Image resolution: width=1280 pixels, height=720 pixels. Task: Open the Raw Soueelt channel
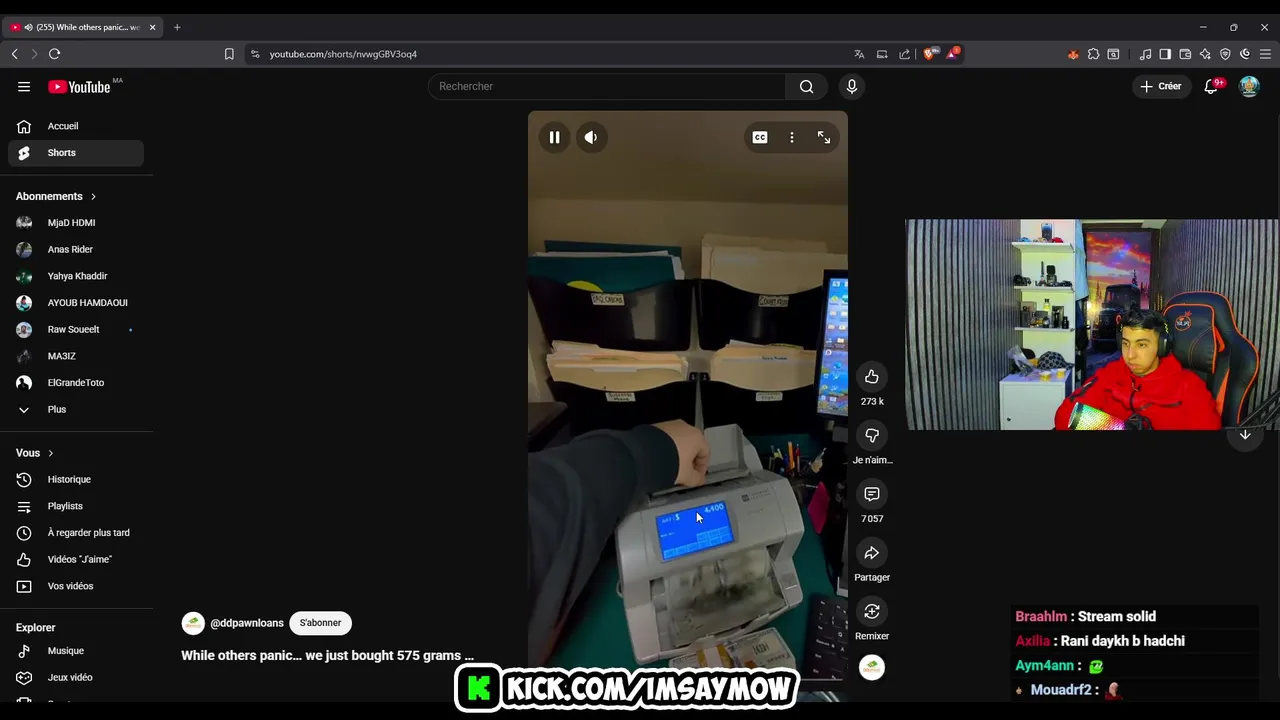[76, 329]
